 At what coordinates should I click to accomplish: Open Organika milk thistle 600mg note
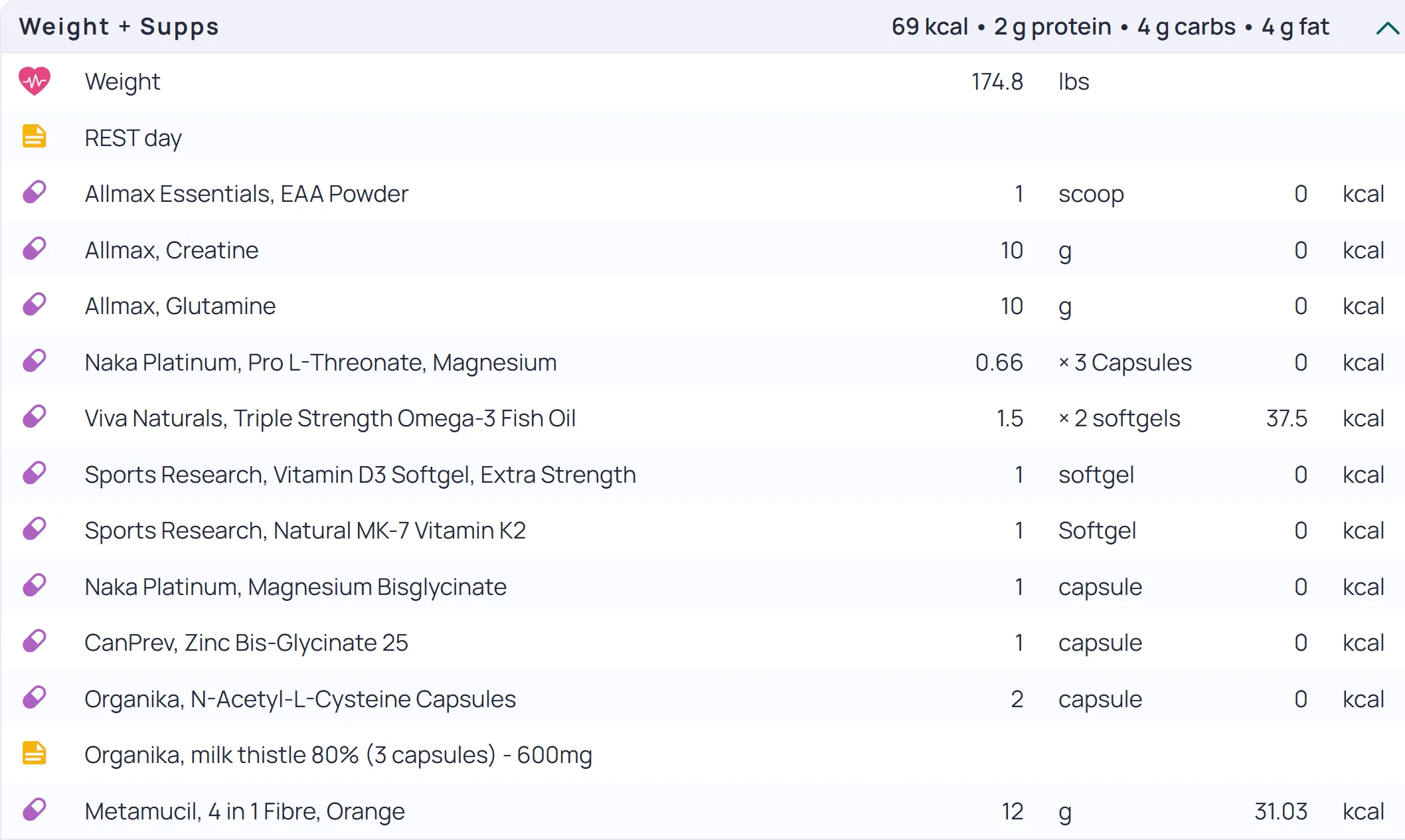point(339,756)
